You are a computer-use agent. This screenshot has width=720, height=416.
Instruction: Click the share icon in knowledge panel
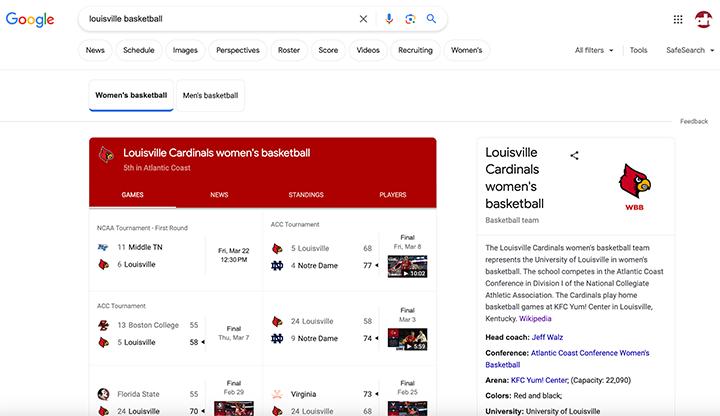pos(574,156)
